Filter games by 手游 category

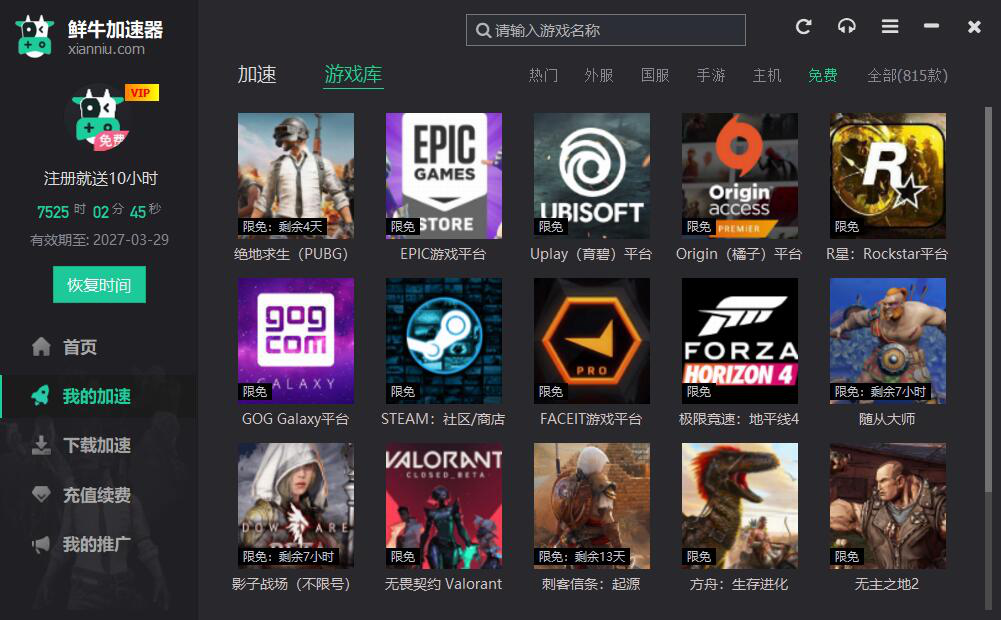(x=711, y=76)
